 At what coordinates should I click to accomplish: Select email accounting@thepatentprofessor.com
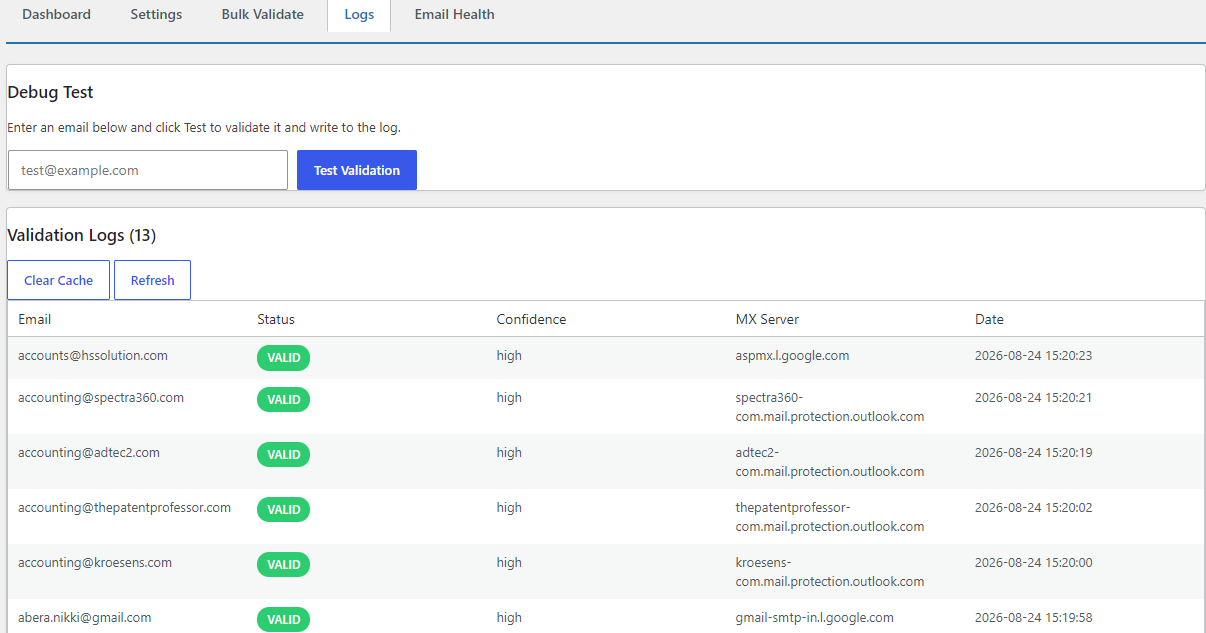point(124,507)
